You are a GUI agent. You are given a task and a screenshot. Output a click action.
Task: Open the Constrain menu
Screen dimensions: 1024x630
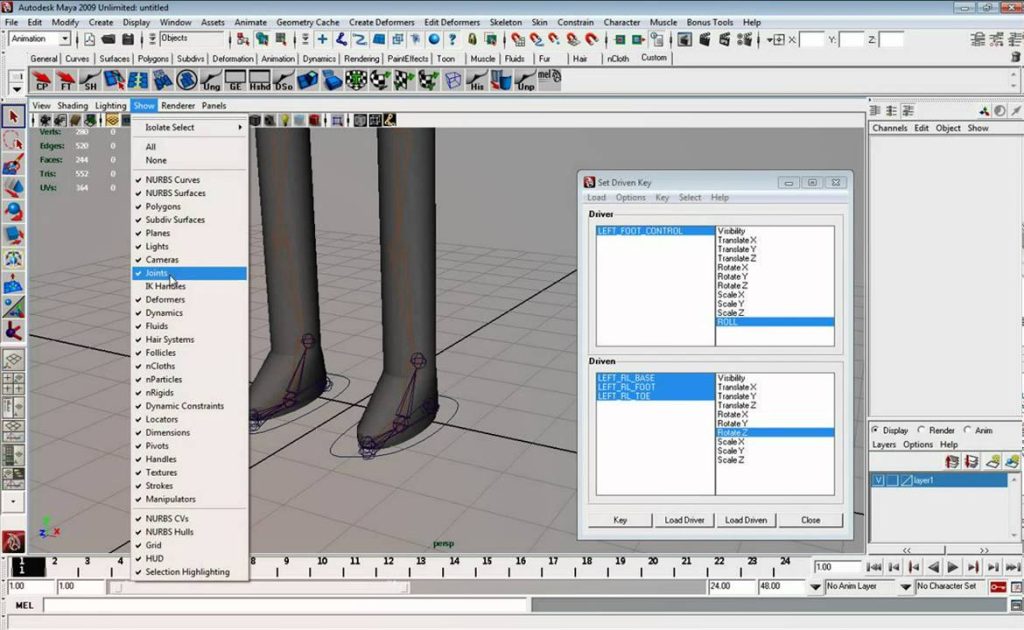pyautogui.click(x=575, y=22)
